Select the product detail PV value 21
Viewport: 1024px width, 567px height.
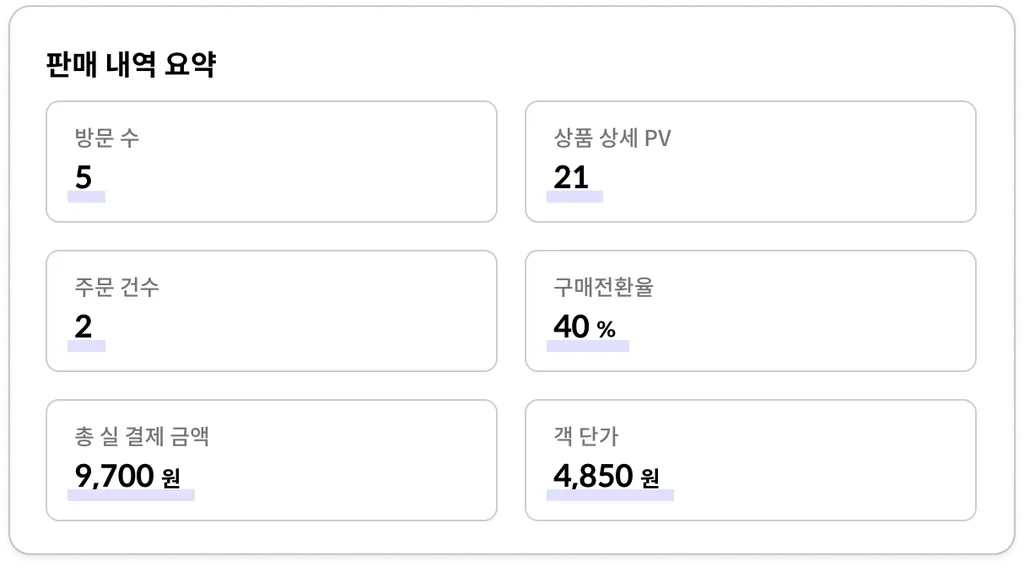571,178
